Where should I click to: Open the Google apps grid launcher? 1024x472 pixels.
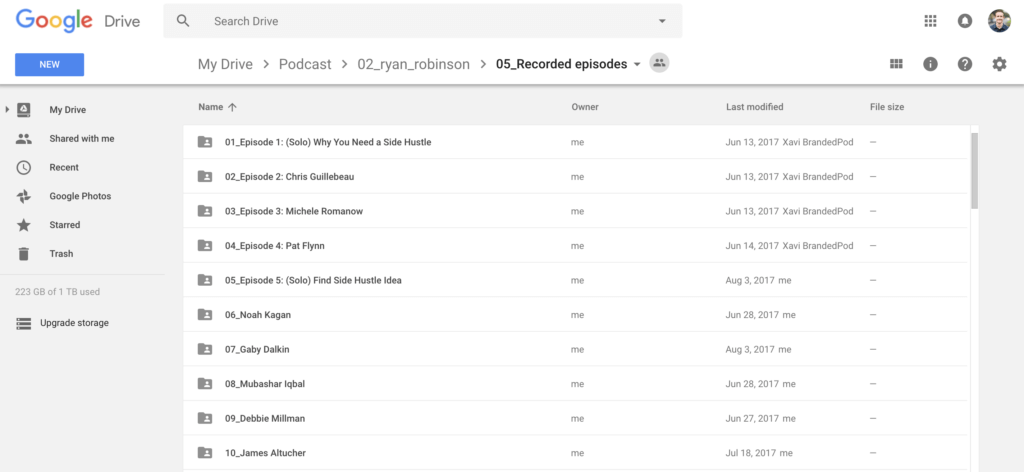[x=931, y=21]
